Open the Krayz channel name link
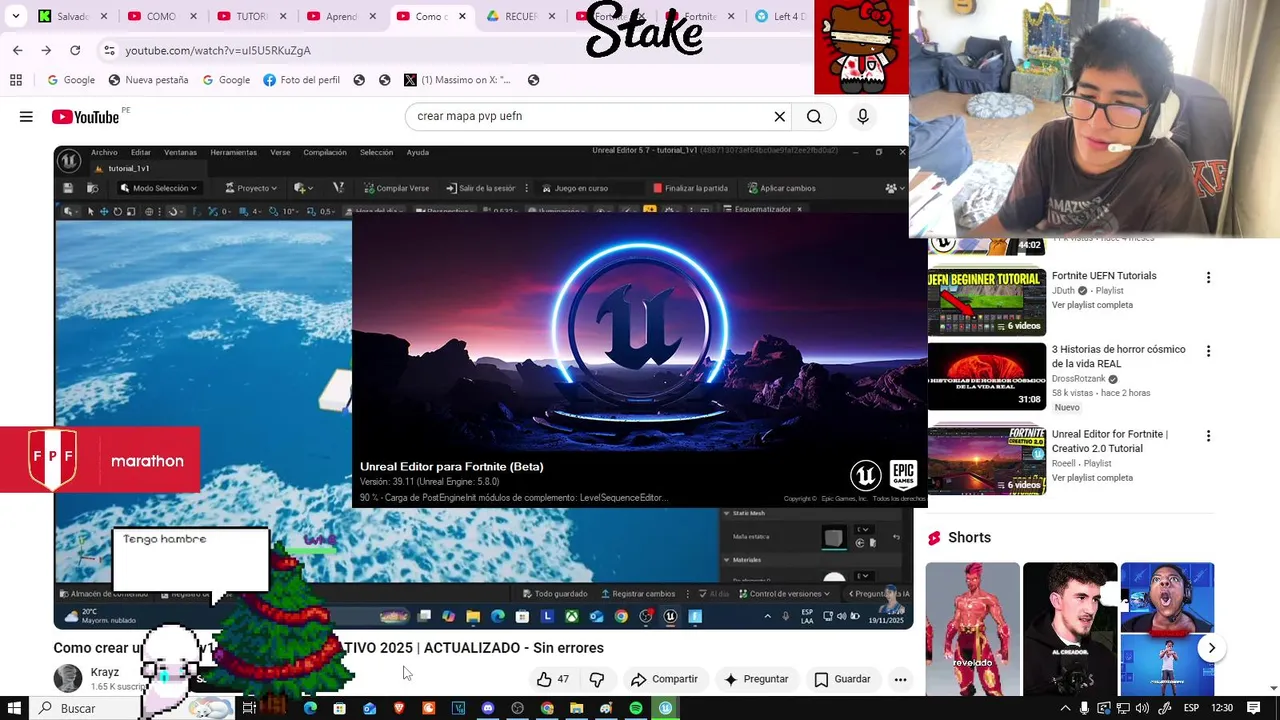 pos(105,672)
